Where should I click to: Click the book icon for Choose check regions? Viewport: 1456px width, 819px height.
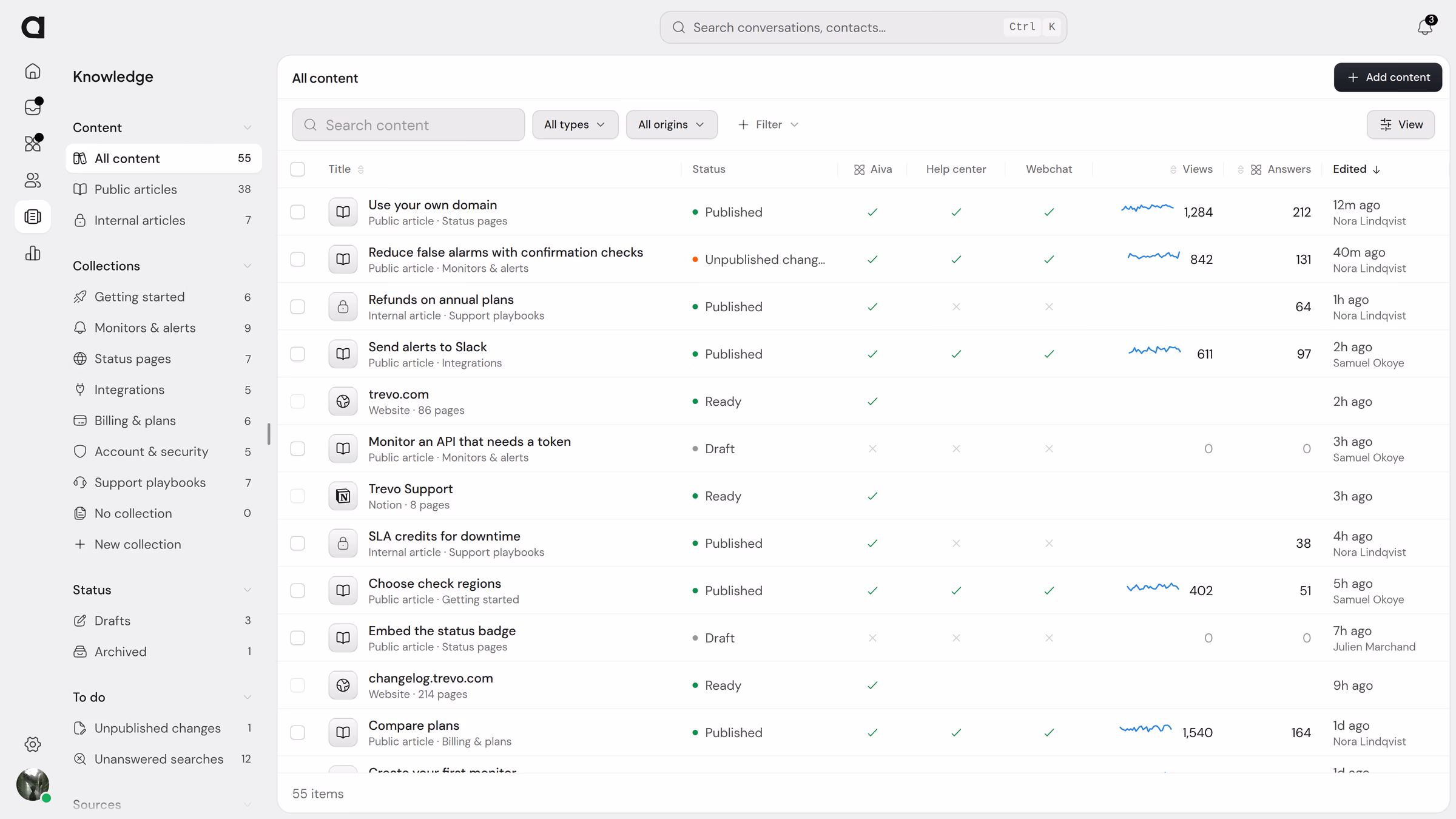click(x=343, y=590)
